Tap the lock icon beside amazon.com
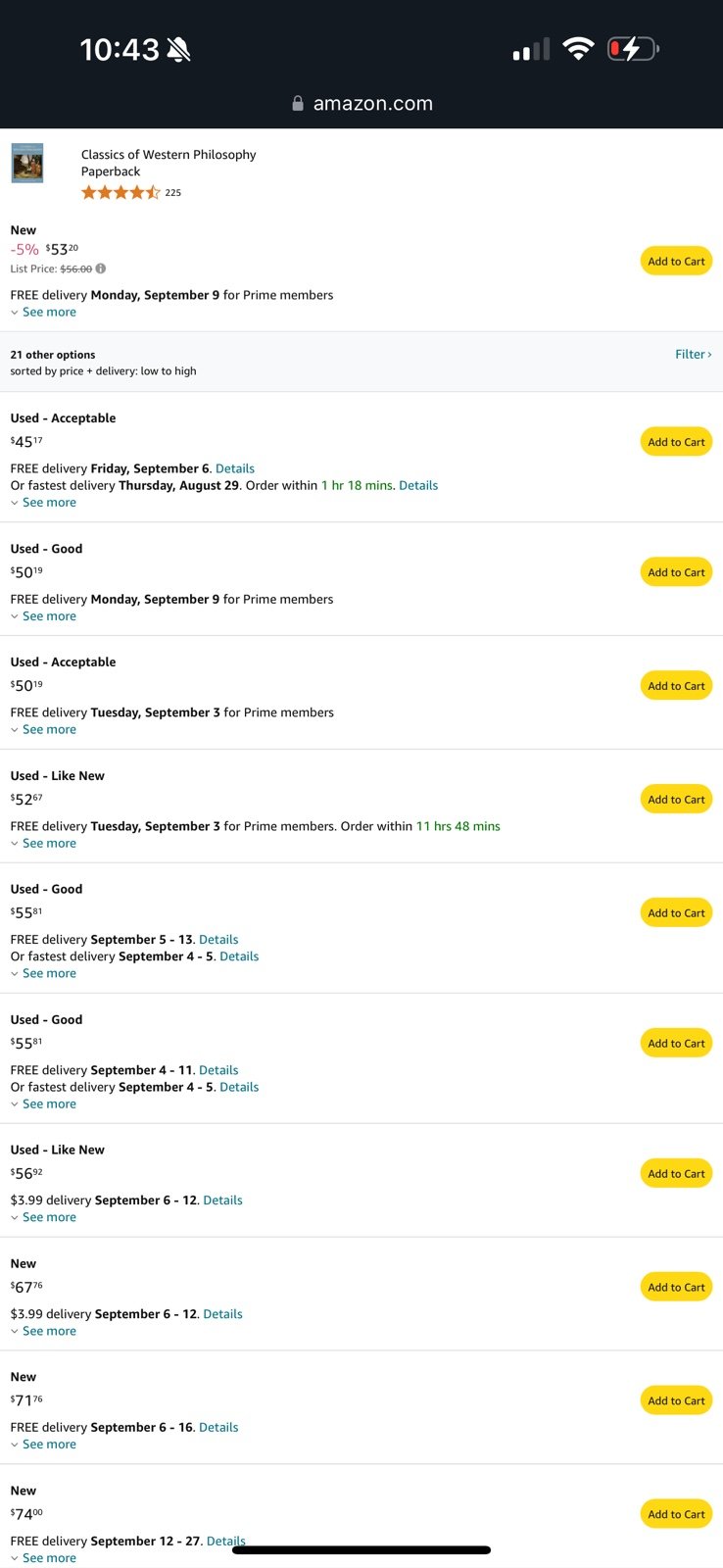Screen dimensions: 723x1568 point(298,104)
